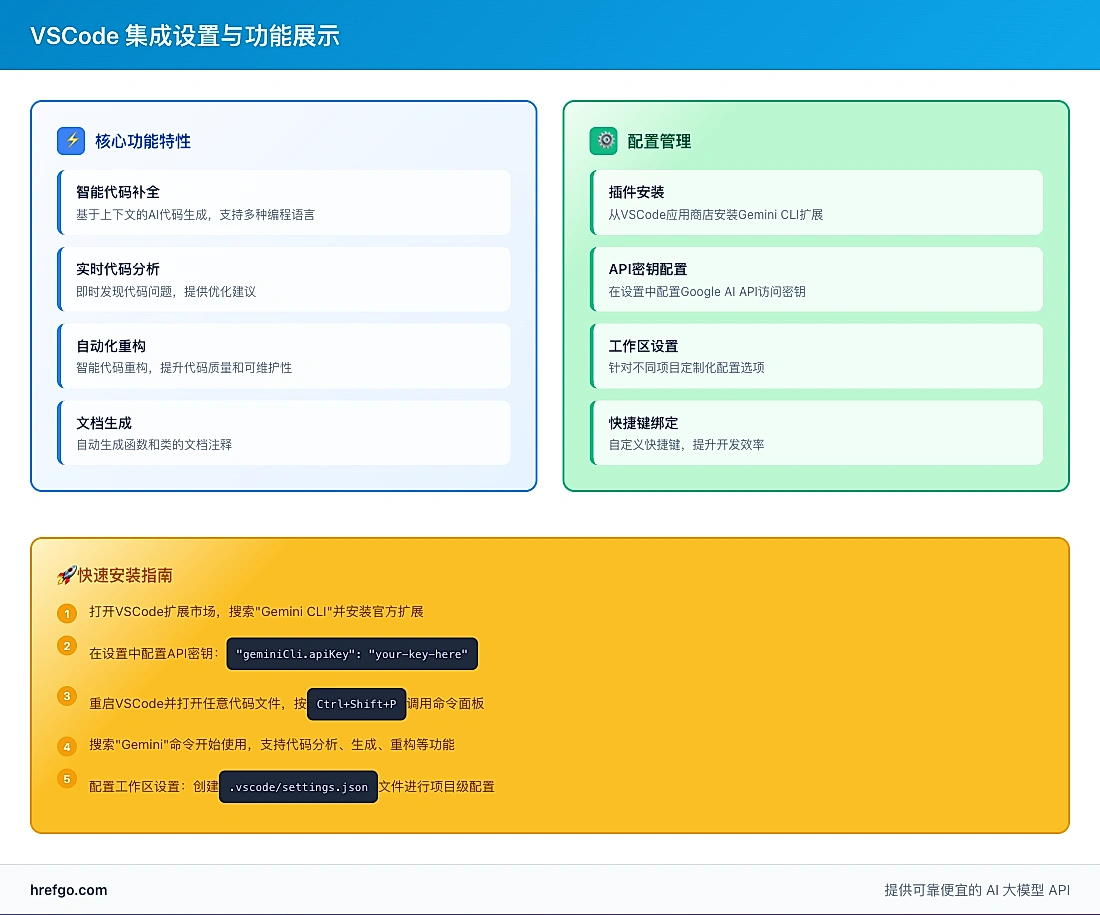Click the text 文件进行项目级配置
This screenshot has height=915, width=1100.
(x=436, y=787)
